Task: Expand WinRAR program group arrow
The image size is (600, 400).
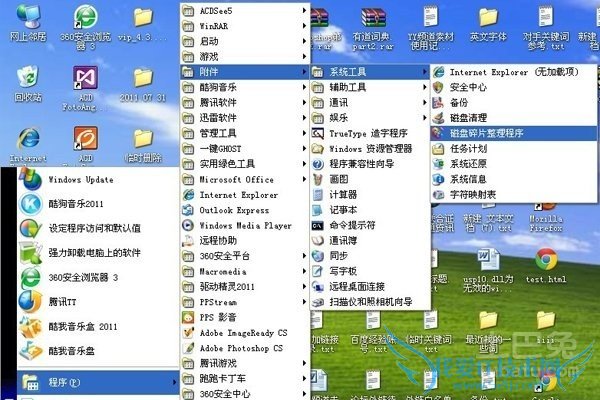Action: pyautogui.click(x=304, y=26)
